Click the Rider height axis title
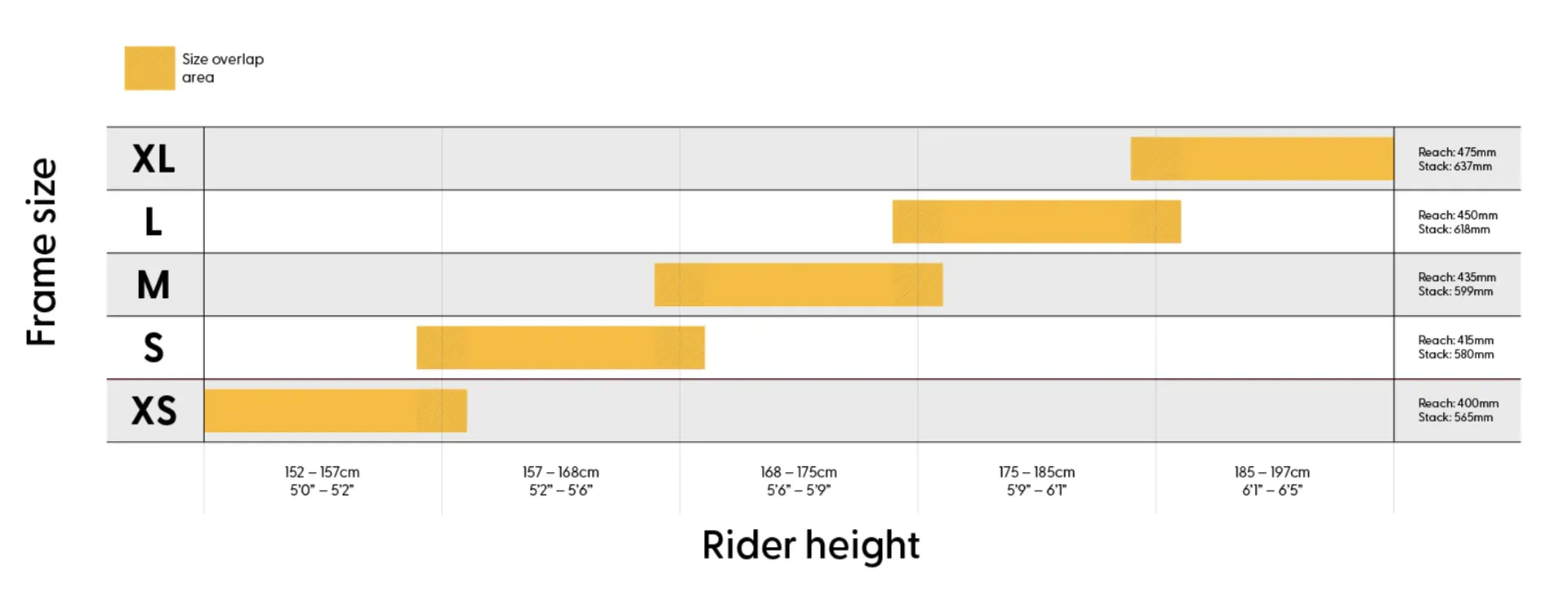1568x596 pixels. point(810,545)
